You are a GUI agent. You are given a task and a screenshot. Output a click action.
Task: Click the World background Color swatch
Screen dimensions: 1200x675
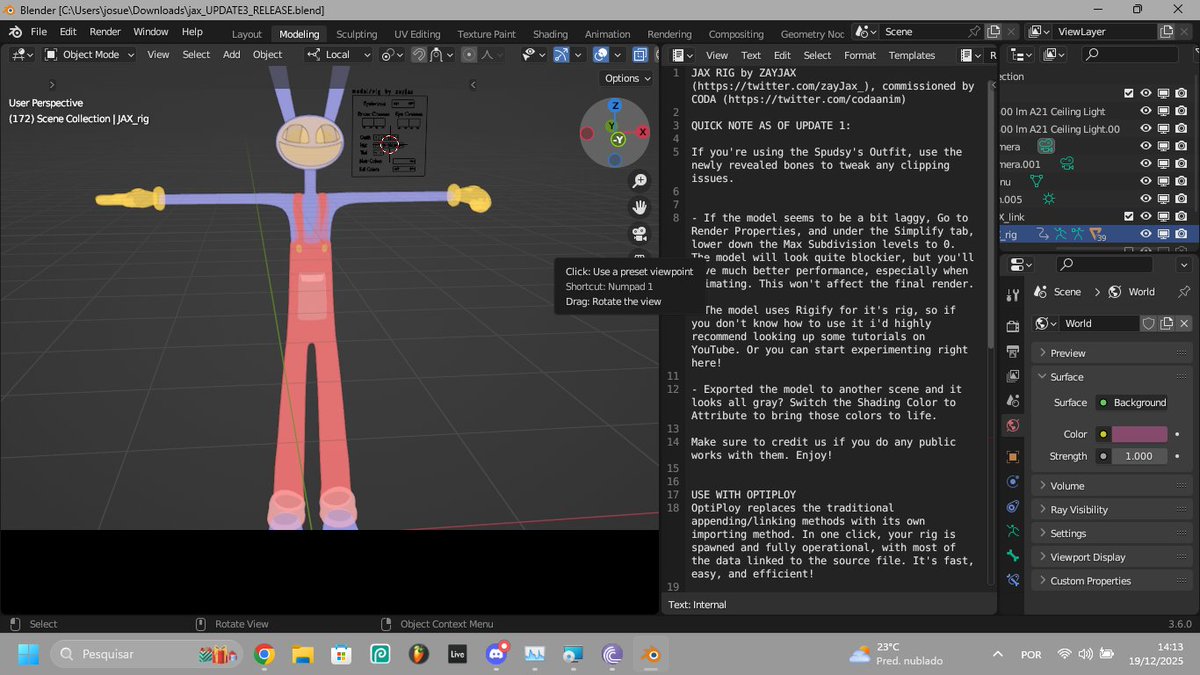point(1139,434)
